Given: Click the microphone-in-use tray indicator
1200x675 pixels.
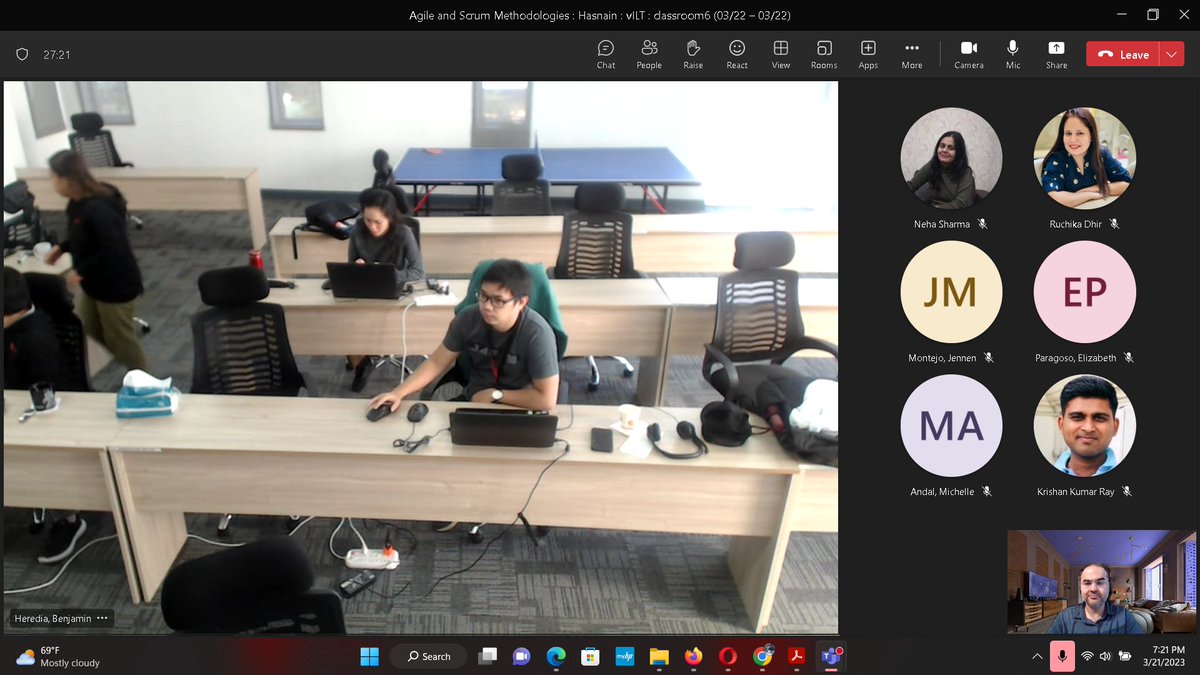Looking at the screenshot, I should [x=1062, y=656].
